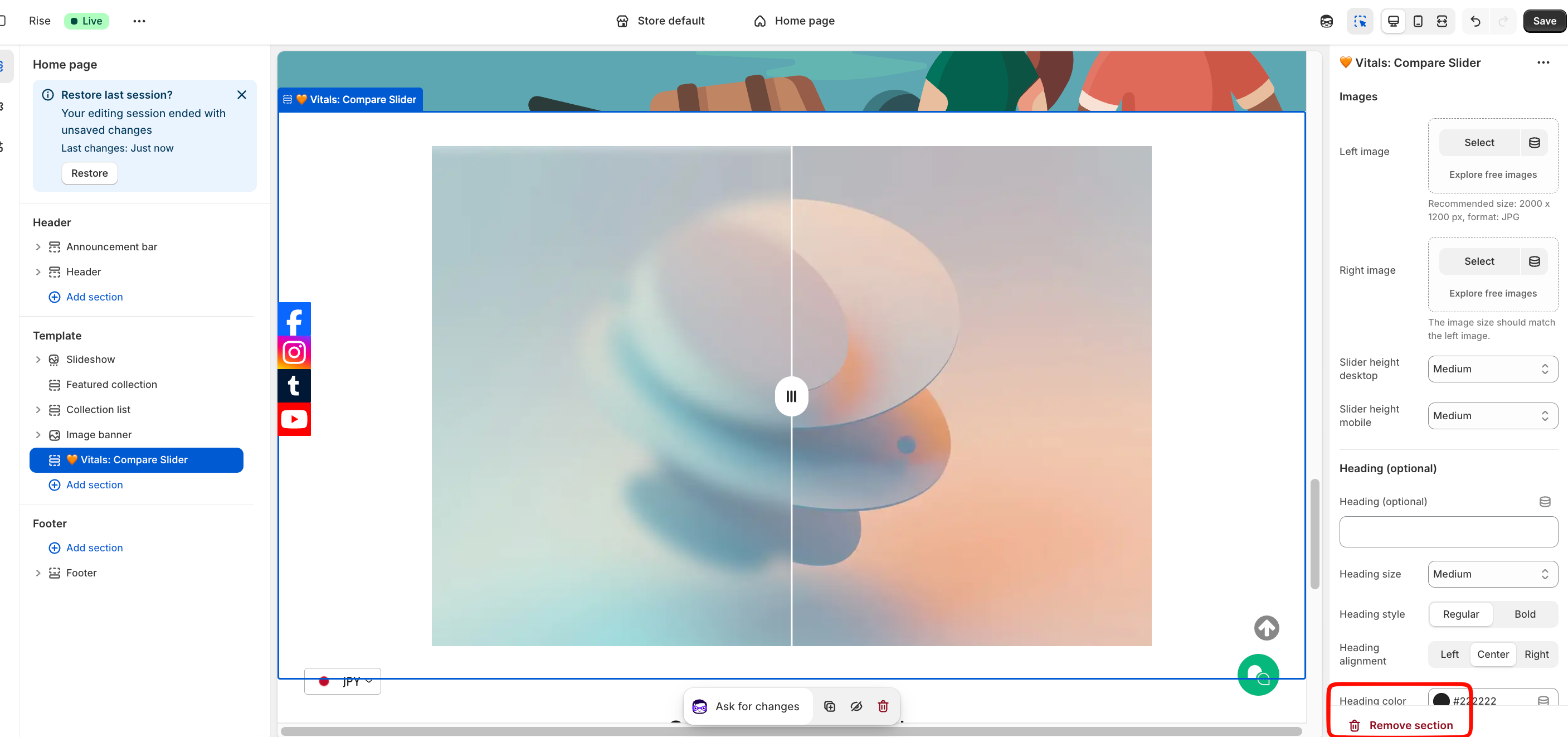This screenshot has height=737, width=1568.
Task: Expand the Slideshow section tree
Action: coord(38,360)
